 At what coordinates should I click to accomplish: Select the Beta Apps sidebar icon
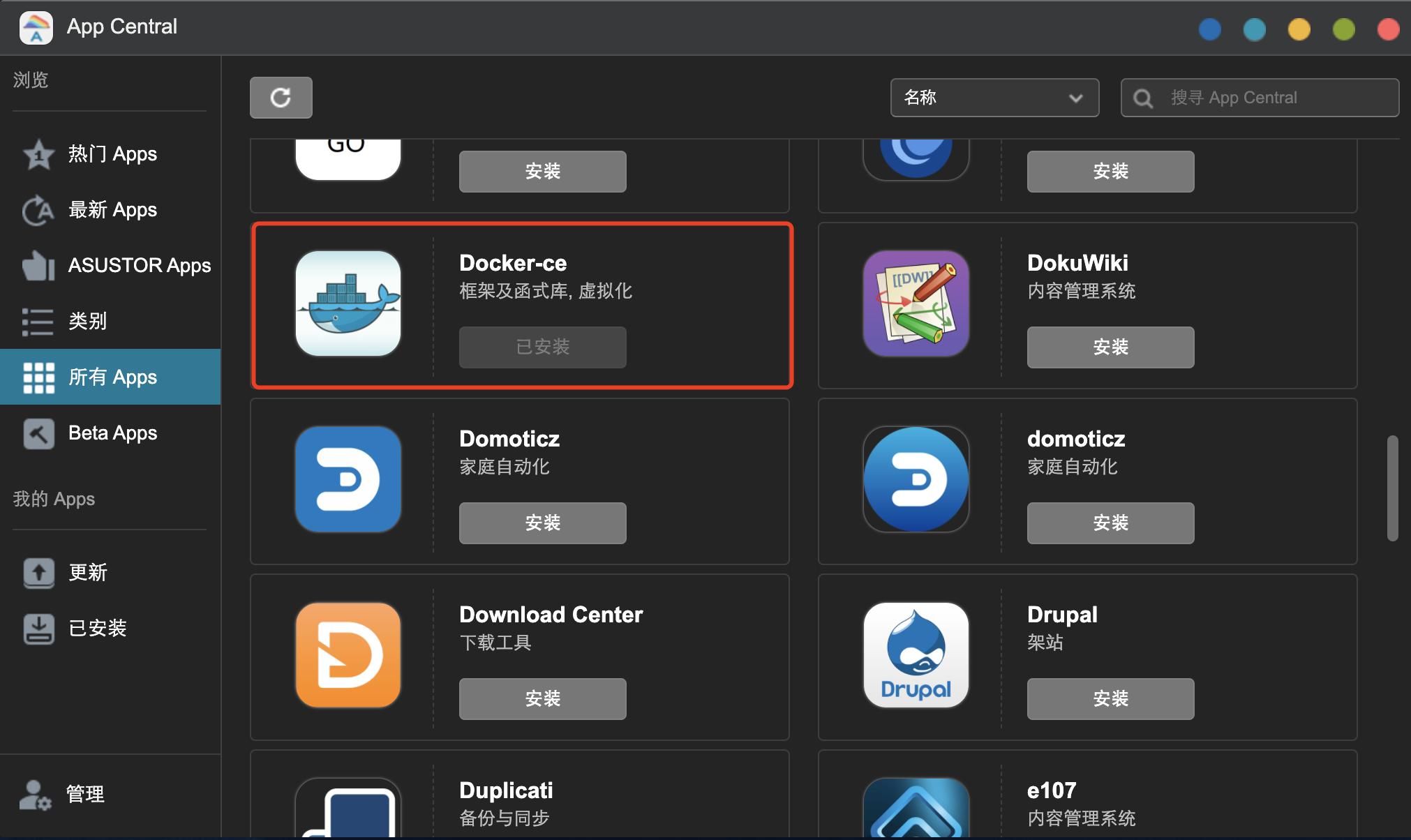tap(38, 433)
